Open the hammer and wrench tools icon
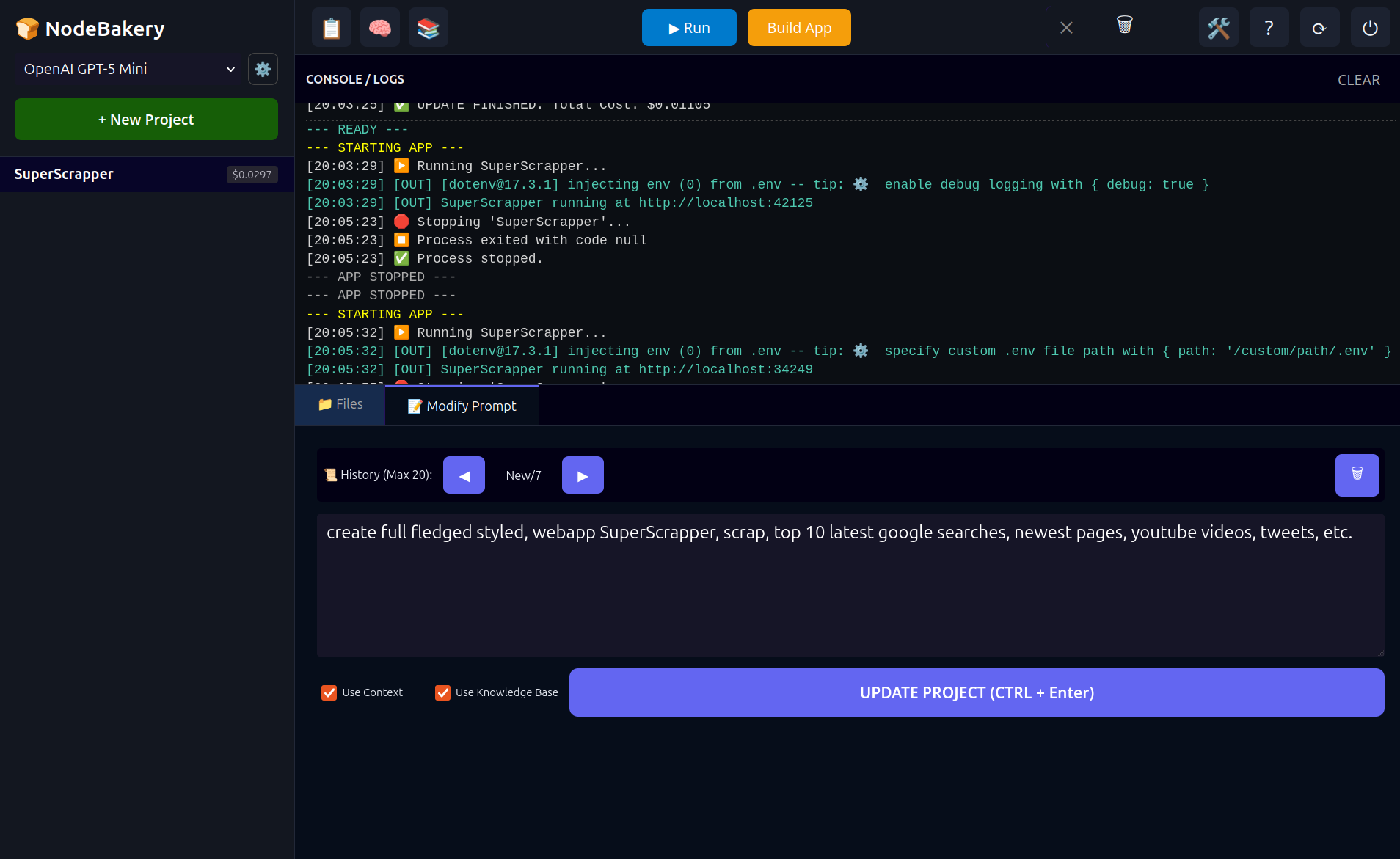Image resolution: width=1400 pixels, height=859 pixels. pos(1218,28)
